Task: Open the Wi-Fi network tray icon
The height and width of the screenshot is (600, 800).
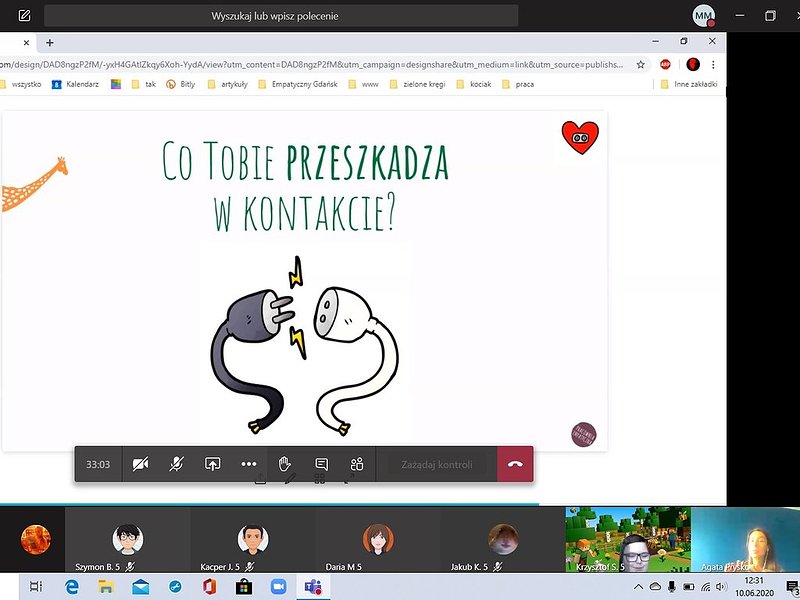Action: point(706,587)
